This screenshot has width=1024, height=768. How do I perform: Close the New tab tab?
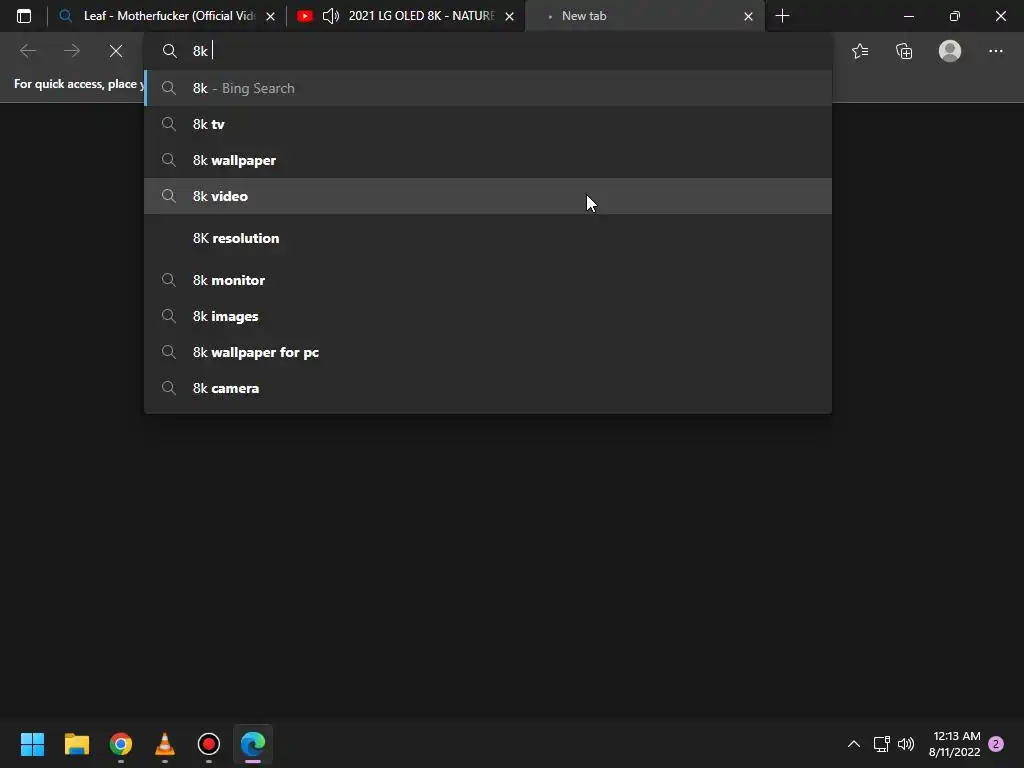click(x=748, y=16)
